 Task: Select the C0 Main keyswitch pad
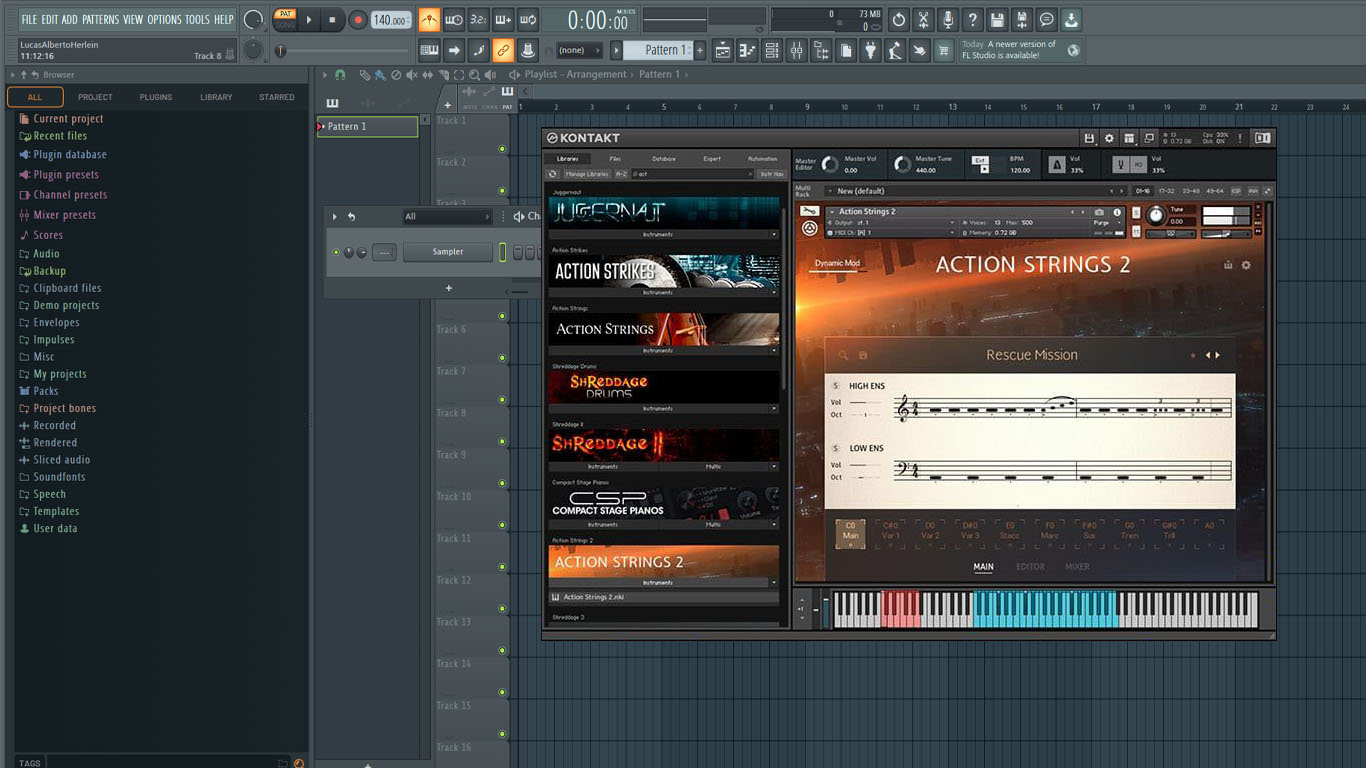click(x=851, y=533)
